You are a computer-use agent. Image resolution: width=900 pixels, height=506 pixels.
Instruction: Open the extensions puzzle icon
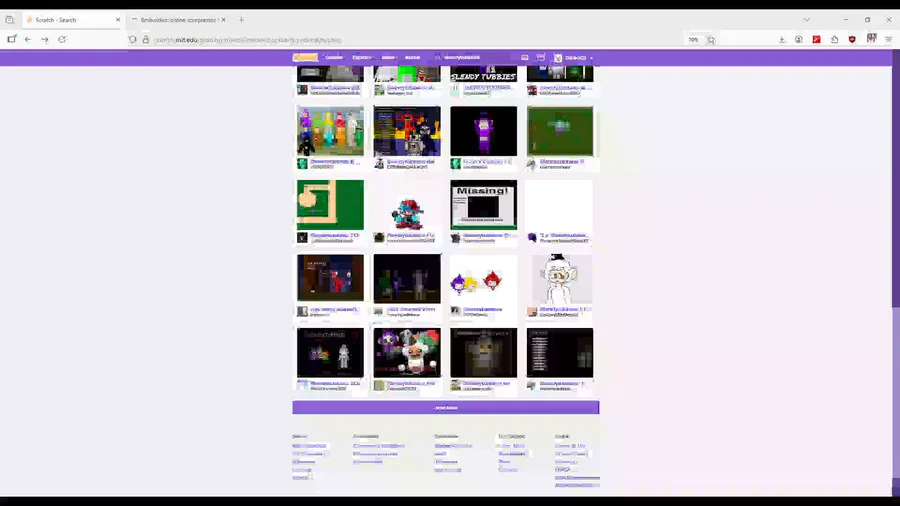pyautogui.click(x=835, y=40)
